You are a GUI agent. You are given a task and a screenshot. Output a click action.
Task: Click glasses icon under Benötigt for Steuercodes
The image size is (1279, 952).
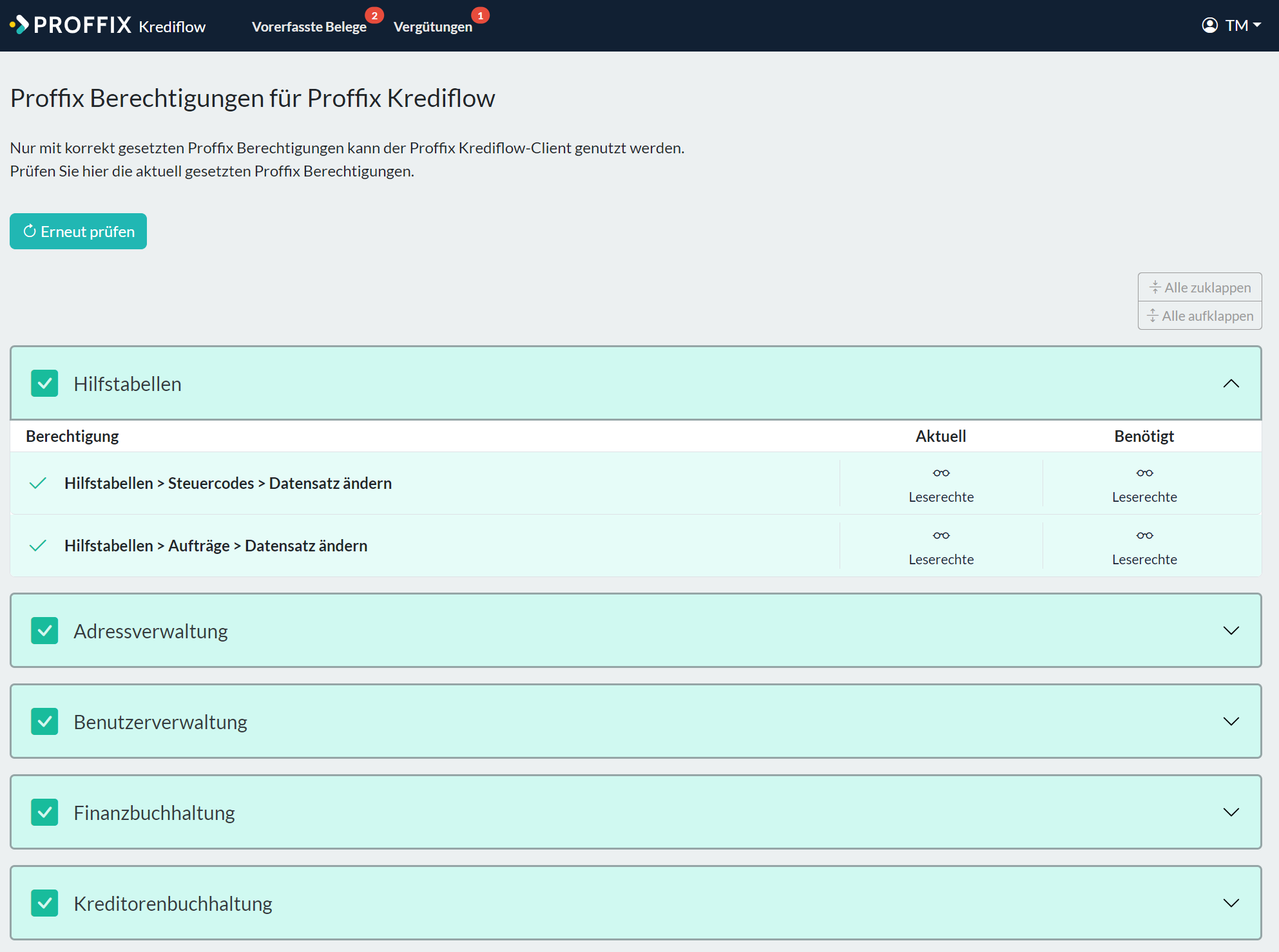coord(1144,473)
